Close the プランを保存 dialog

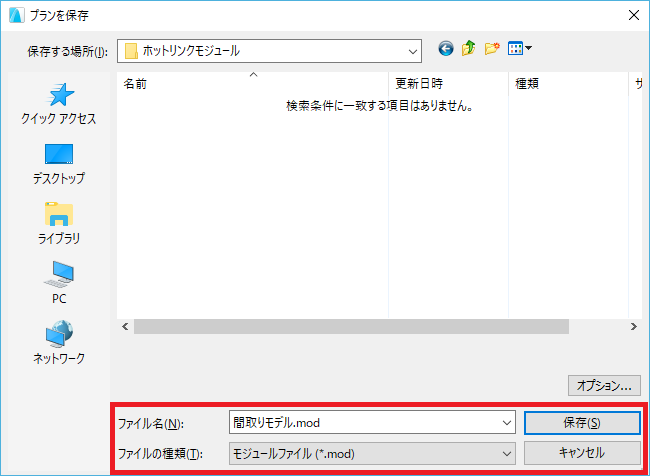pos(633,15)
